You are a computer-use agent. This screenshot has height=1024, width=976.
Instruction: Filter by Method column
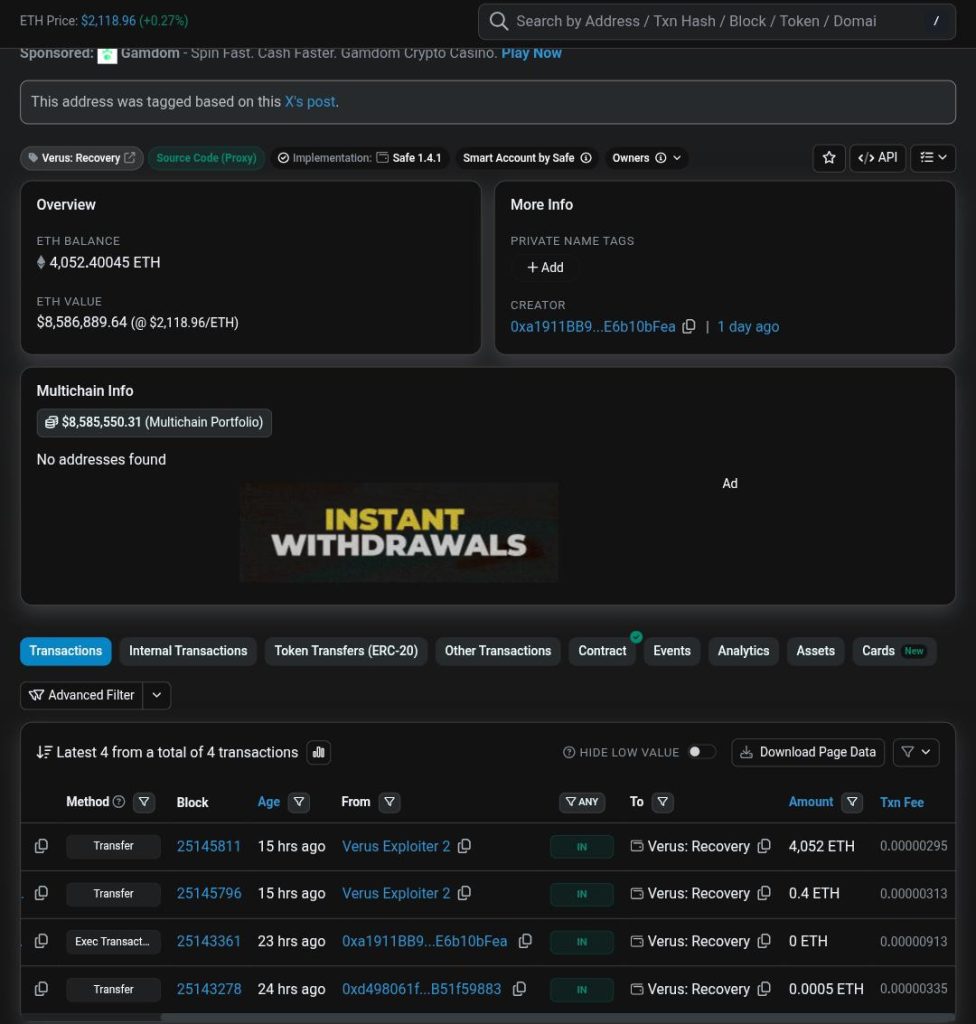pyautogui.click(x=144, y=802)
